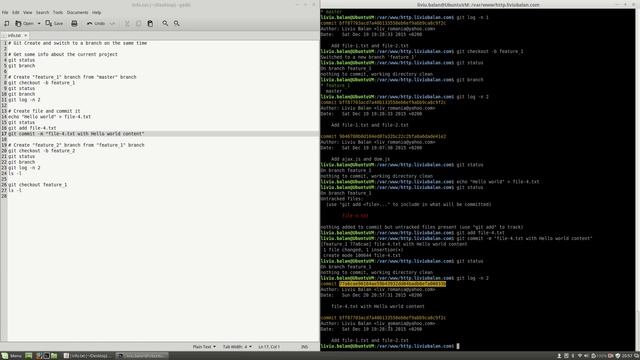Place cursor on git commit line 17

76,133
